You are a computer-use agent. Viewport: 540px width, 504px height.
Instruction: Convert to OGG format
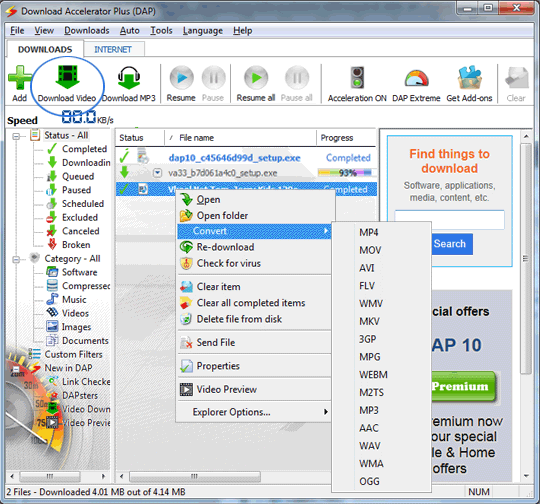point(369,481)
